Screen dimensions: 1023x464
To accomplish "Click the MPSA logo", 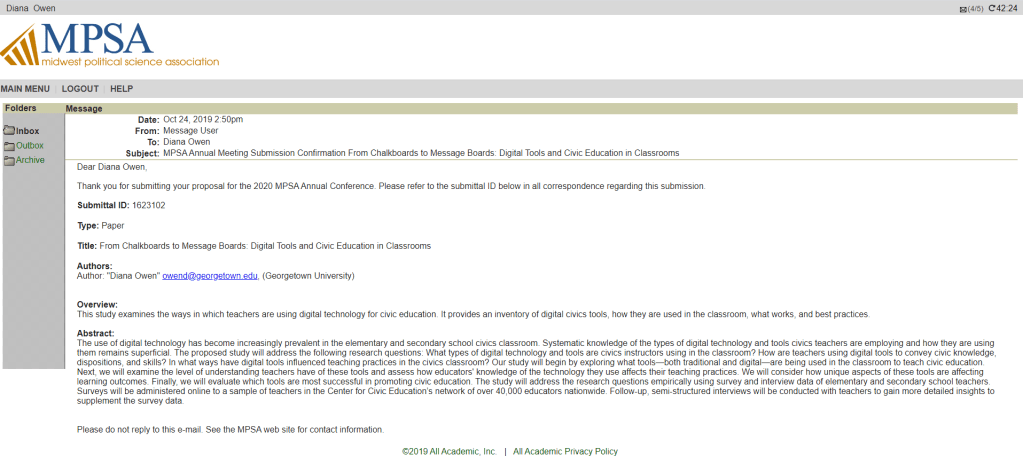I will pyautogui.click(x=110, y=45).
